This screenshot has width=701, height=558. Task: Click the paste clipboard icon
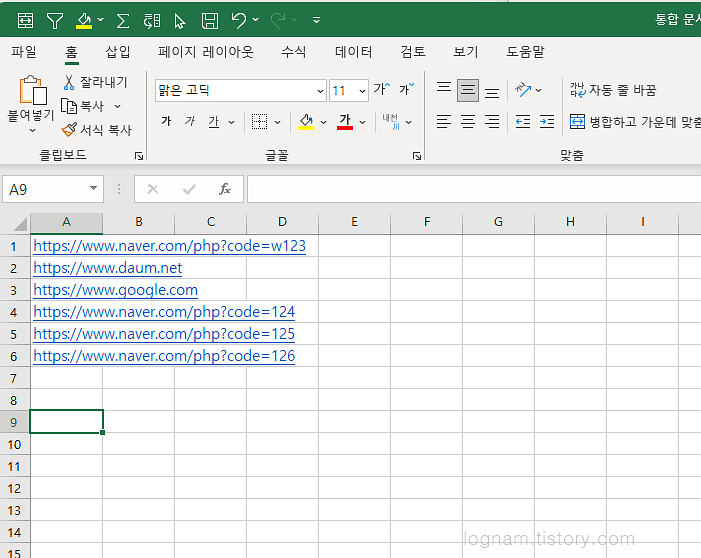point(33,90)
